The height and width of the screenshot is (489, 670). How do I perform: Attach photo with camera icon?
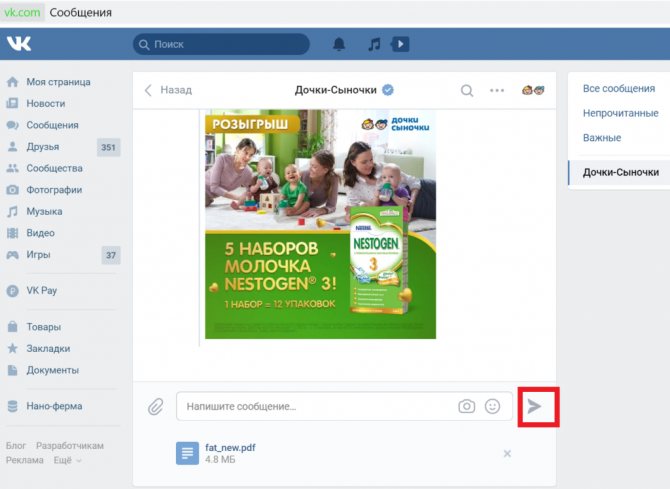click(467, 406)
